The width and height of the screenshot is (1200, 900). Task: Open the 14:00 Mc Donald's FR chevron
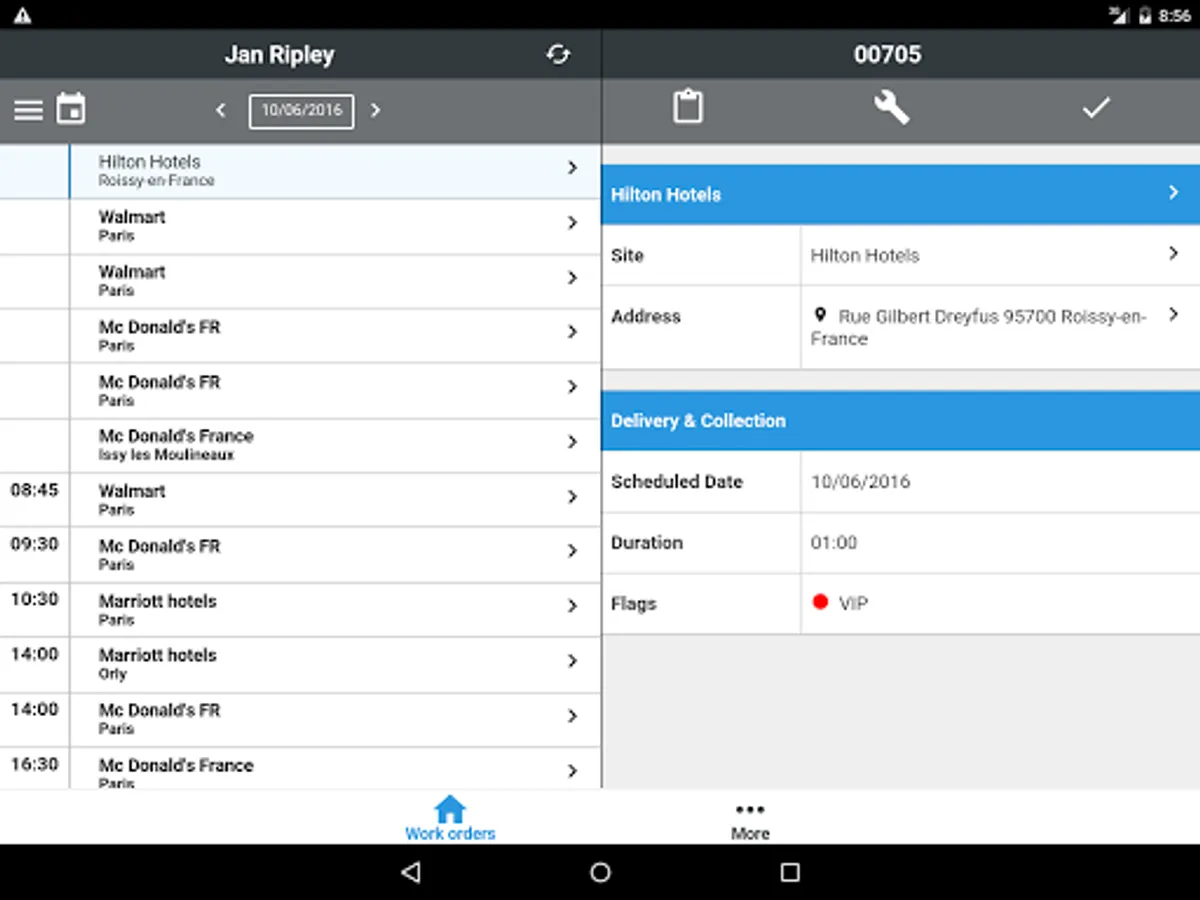(x=573, y=716)
